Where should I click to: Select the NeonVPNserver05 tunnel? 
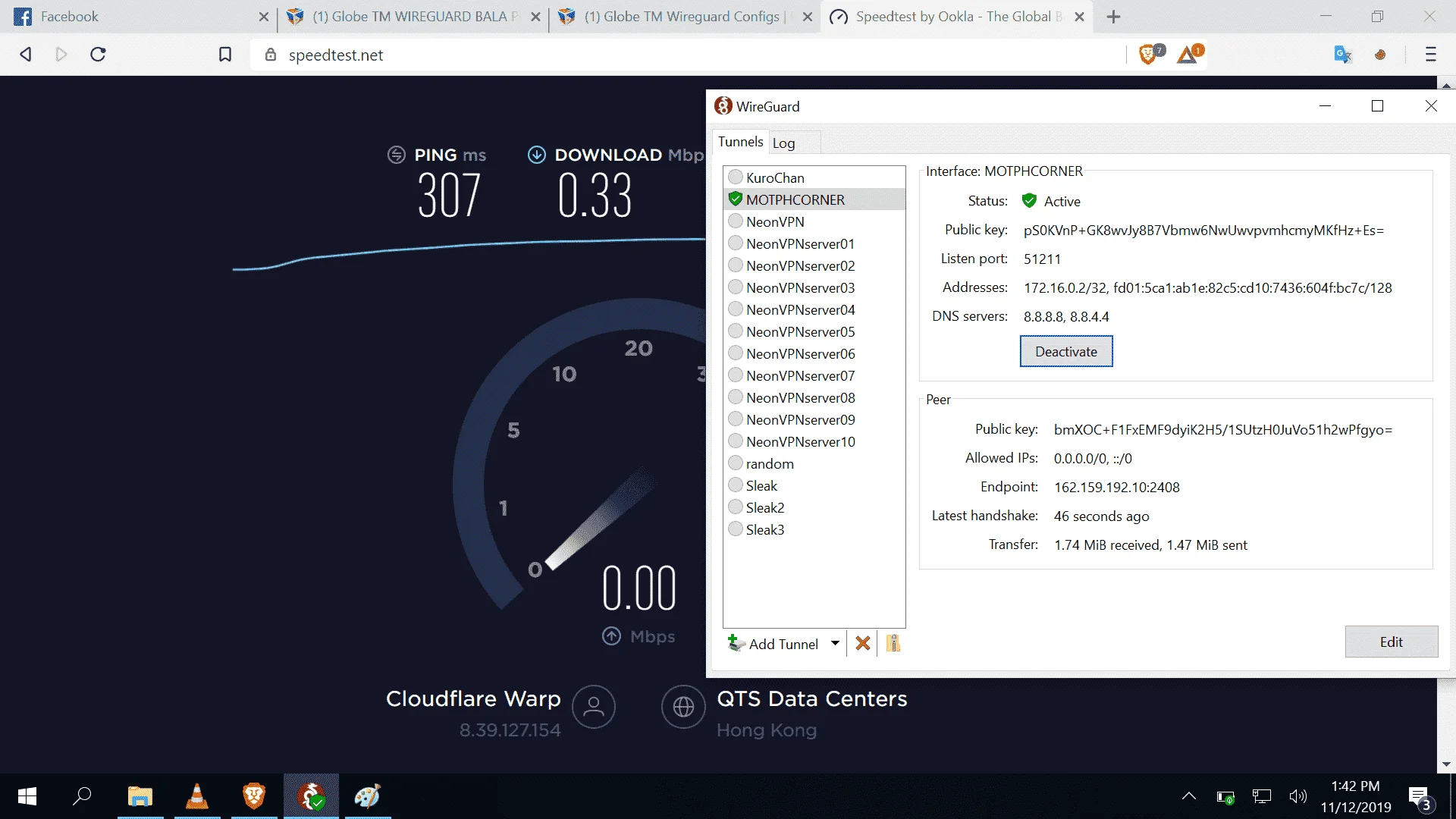point(814,331)
